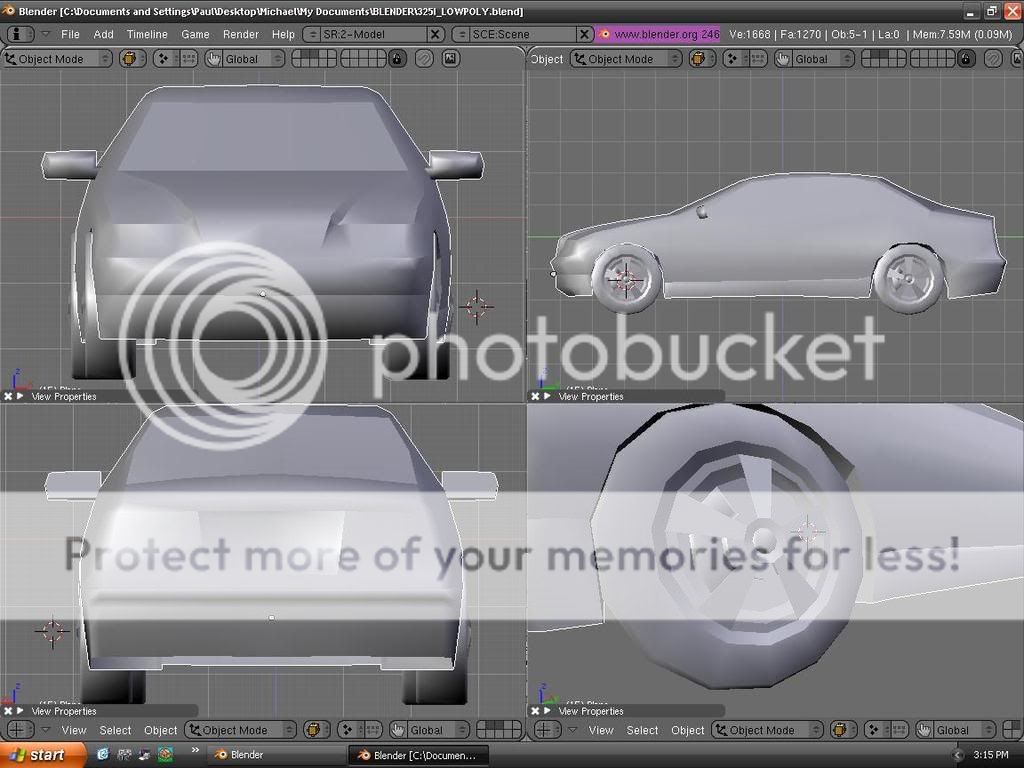Open the Timeline menu

(147, 33)
